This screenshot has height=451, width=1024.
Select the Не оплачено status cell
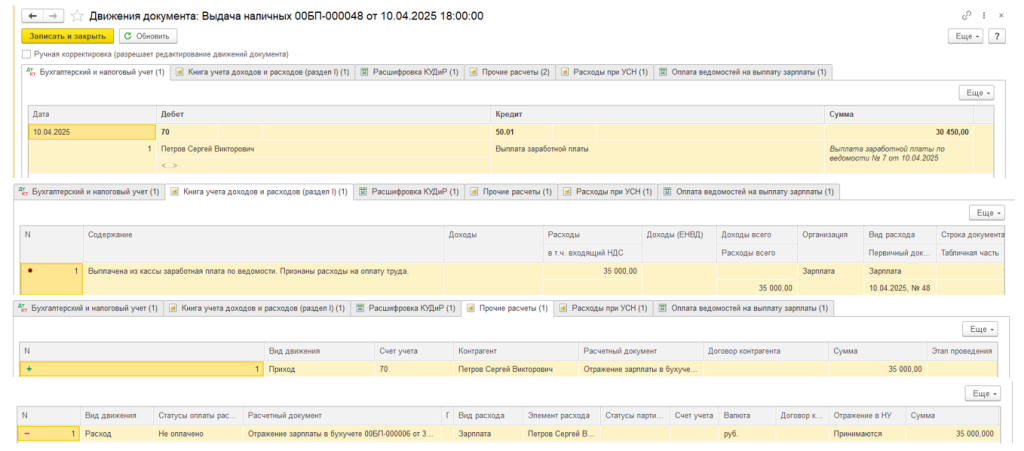(x=199, y=433)
